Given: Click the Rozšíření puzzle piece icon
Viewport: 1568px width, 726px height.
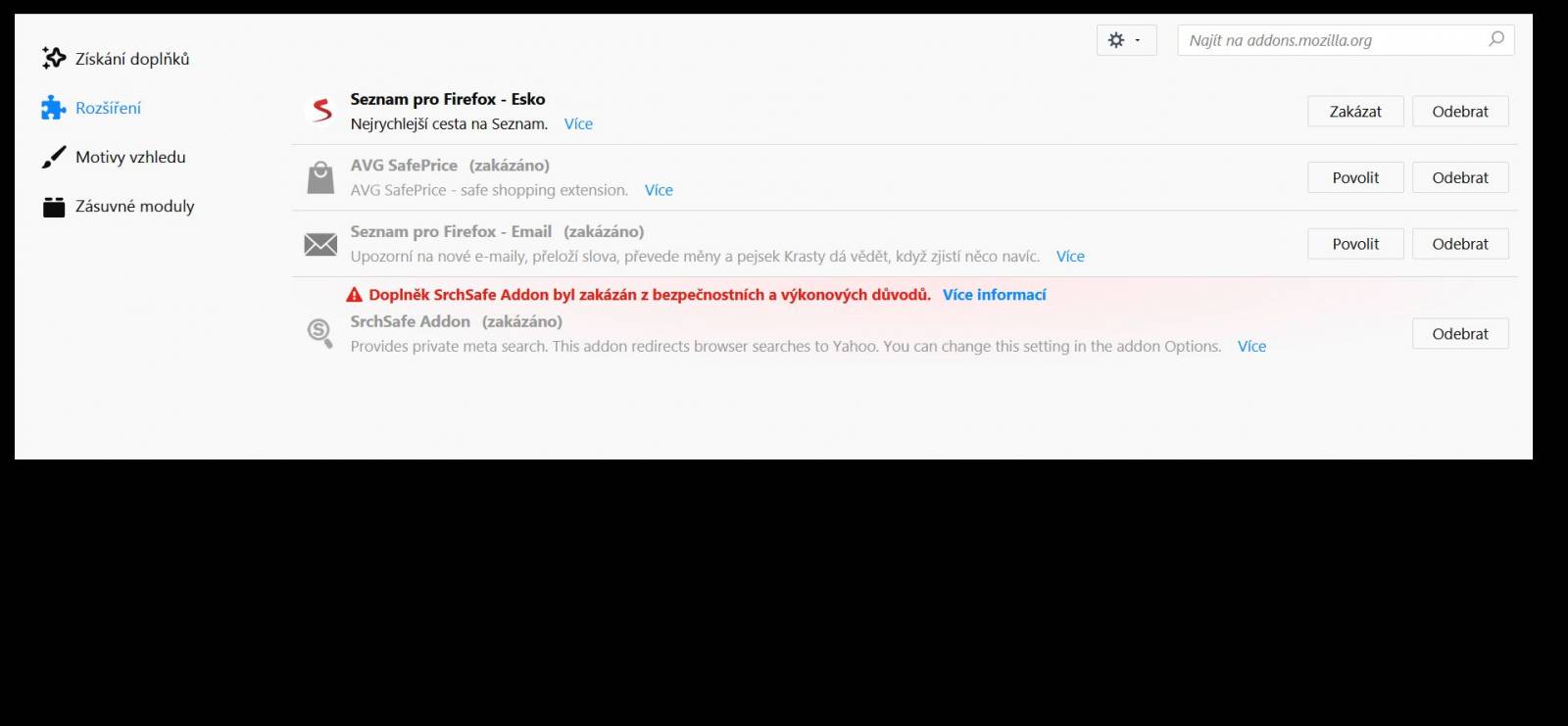Looking at the screenshot, I should point(54,108).
